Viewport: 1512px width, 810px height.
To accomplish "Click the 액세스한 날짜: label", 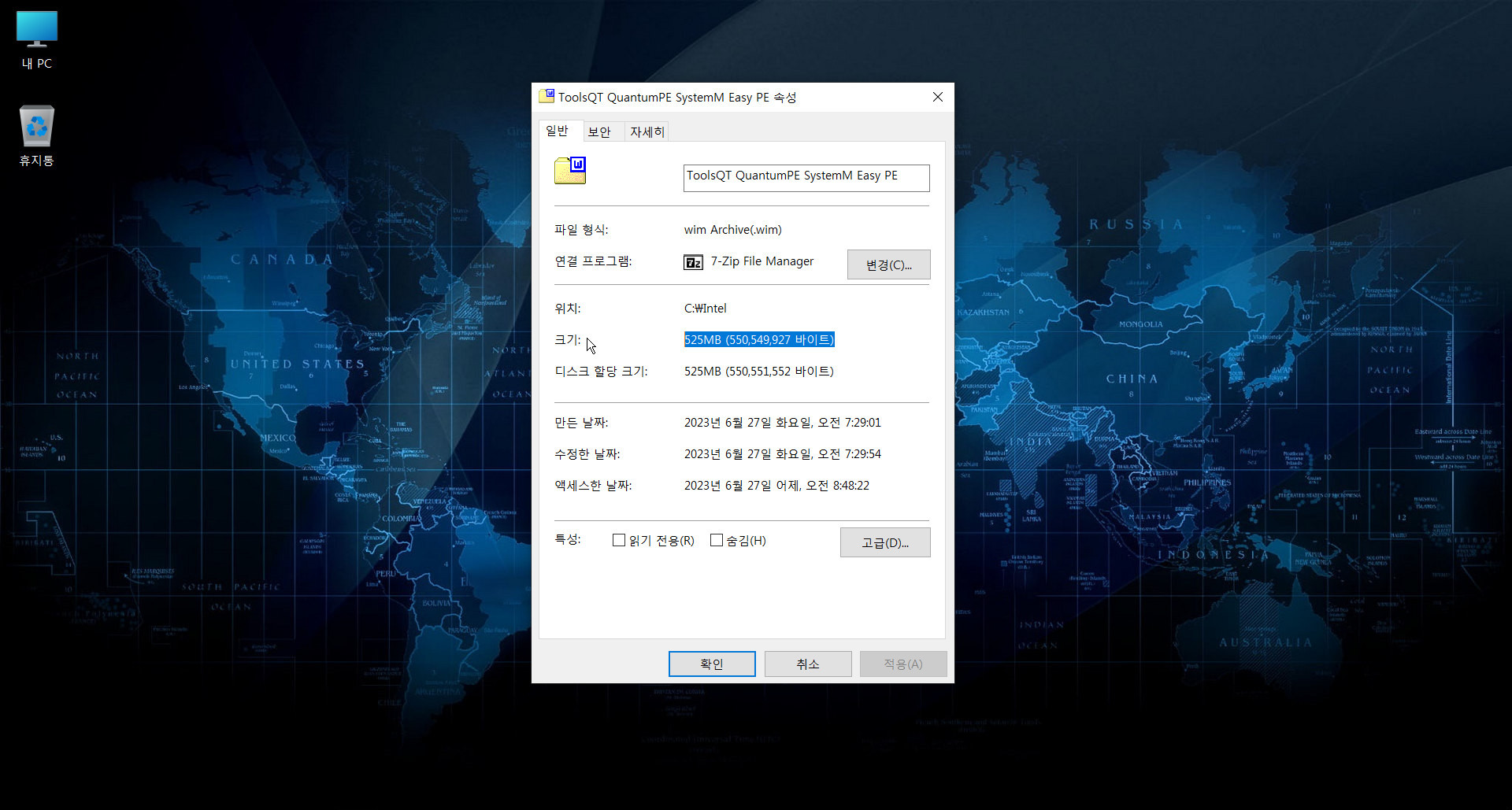I will point(593,485).
